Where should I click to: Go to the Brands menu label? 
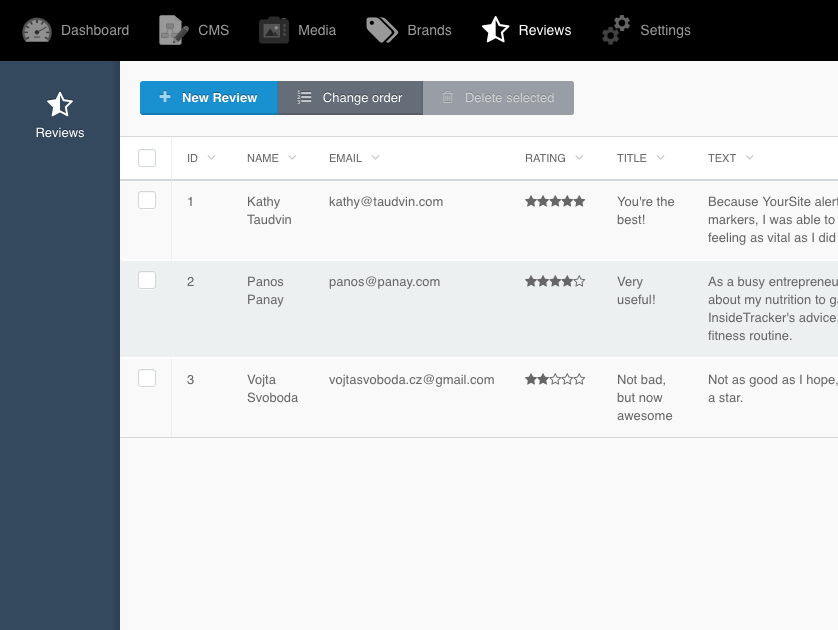tap(429, 30)
